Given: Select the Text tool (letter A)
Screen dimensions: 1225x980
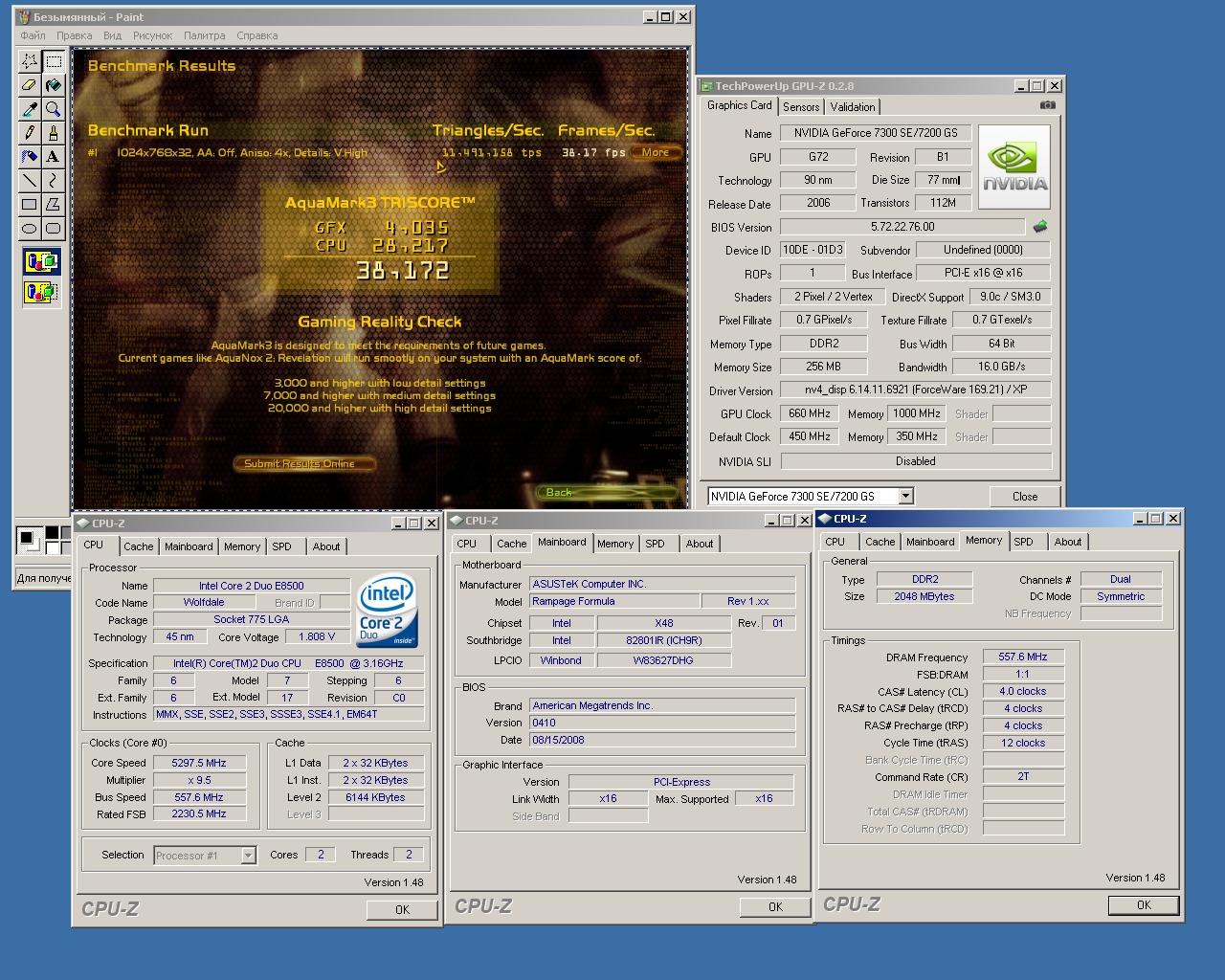Looking at the screenshot, I should 54,157.
